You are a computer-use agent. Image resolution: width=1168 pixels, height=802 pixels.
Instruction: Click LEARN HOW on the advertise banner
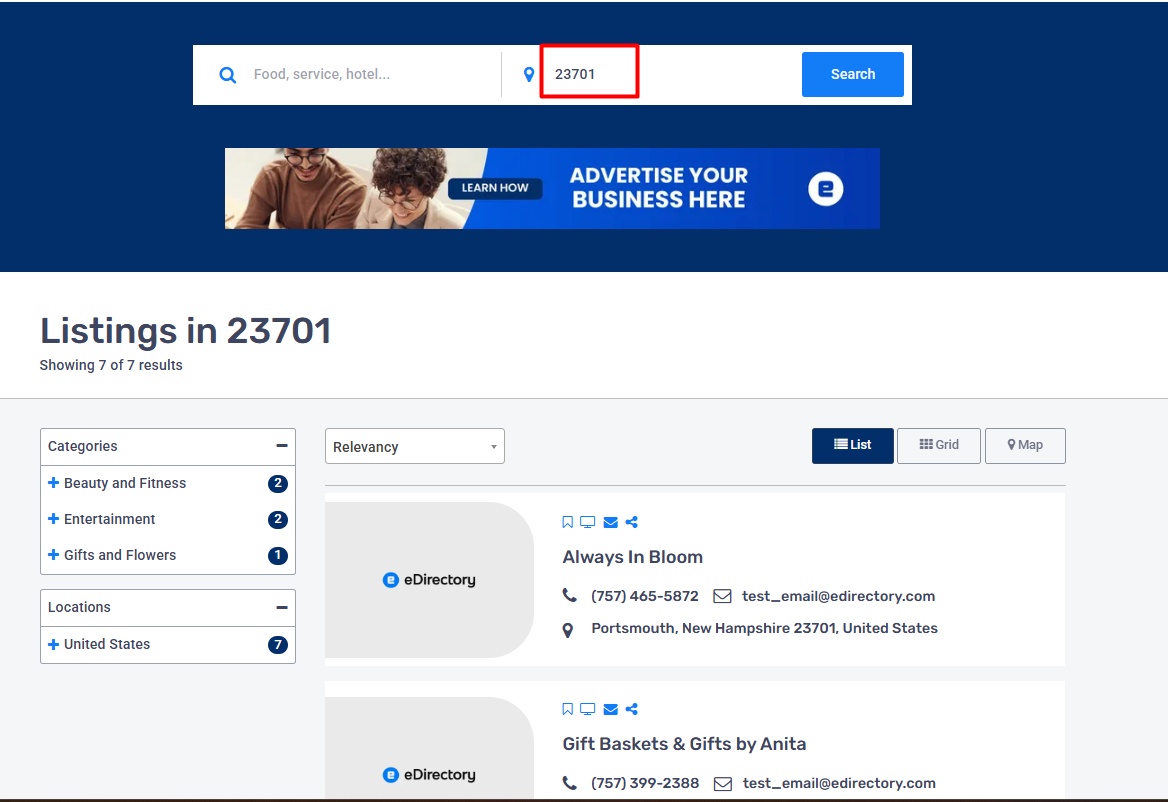[x=495, y=188]
